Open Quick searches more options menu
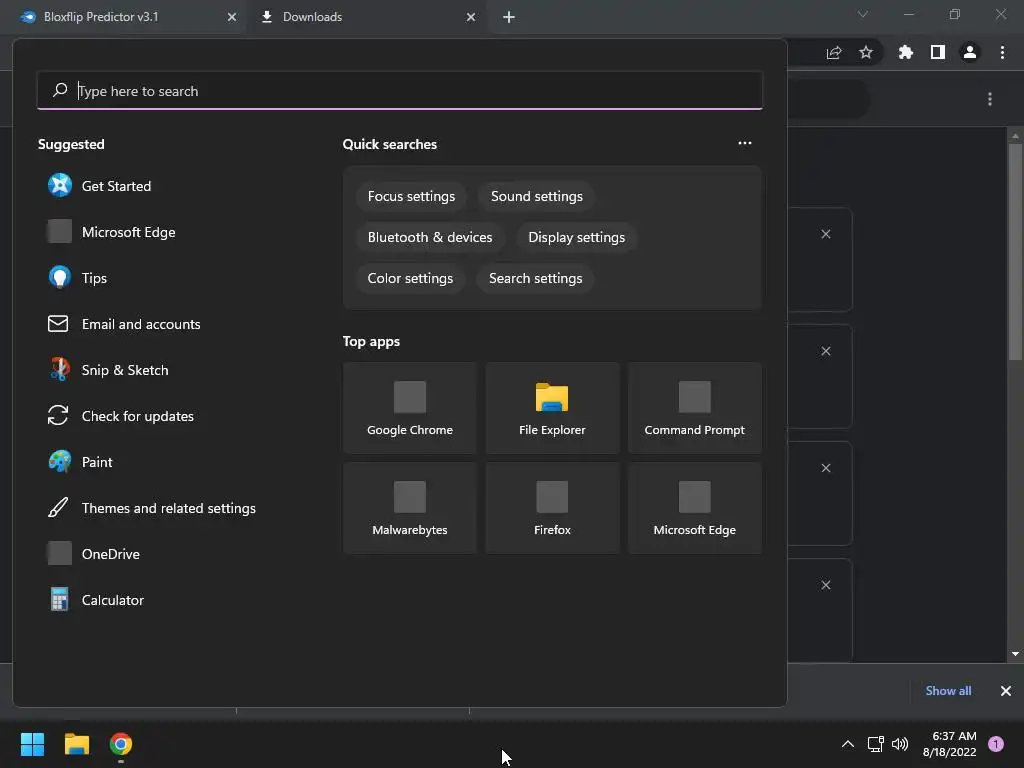Image resolution: width=1024 pixels, height=768 pixels. pyautogui.click(x=744, y=143)
